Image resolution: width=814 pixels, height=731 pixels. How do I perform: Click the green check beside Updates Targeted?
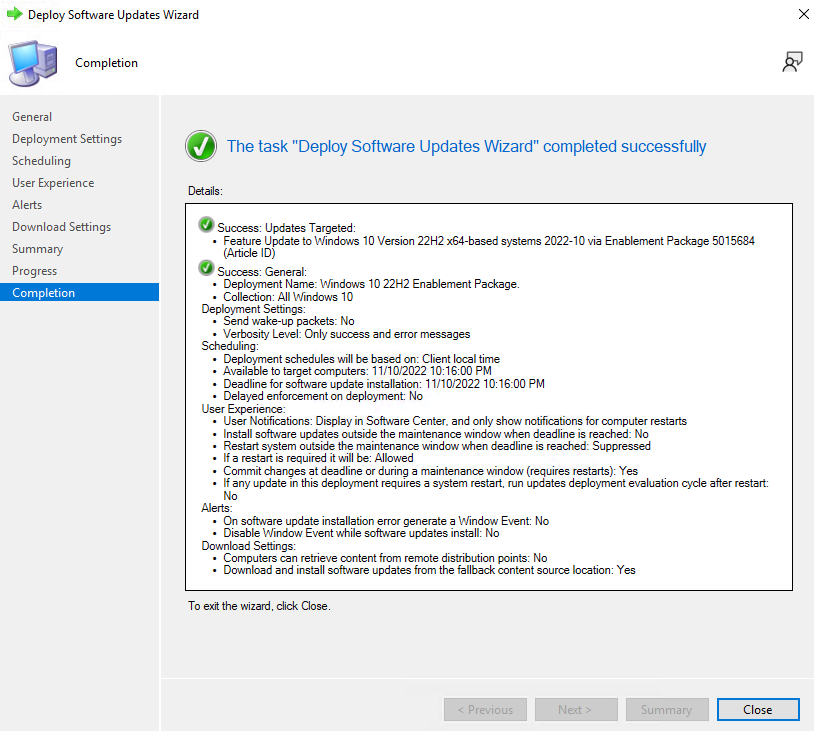pos(206,225)
